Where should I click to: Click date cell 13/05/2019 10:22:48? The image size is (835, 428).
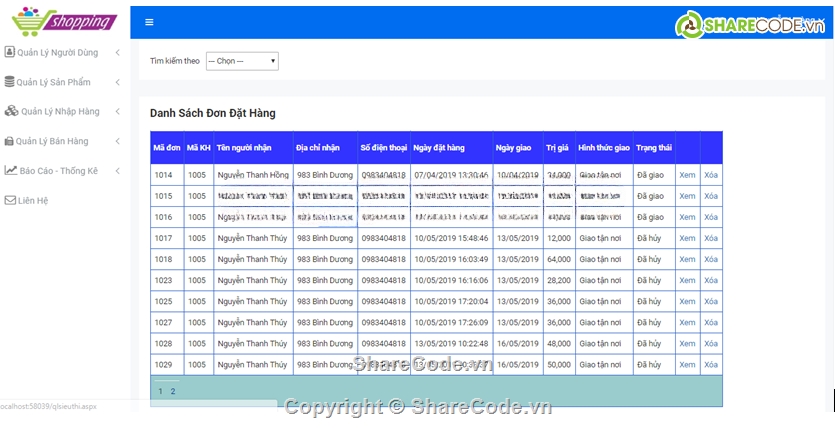[451, 343]
